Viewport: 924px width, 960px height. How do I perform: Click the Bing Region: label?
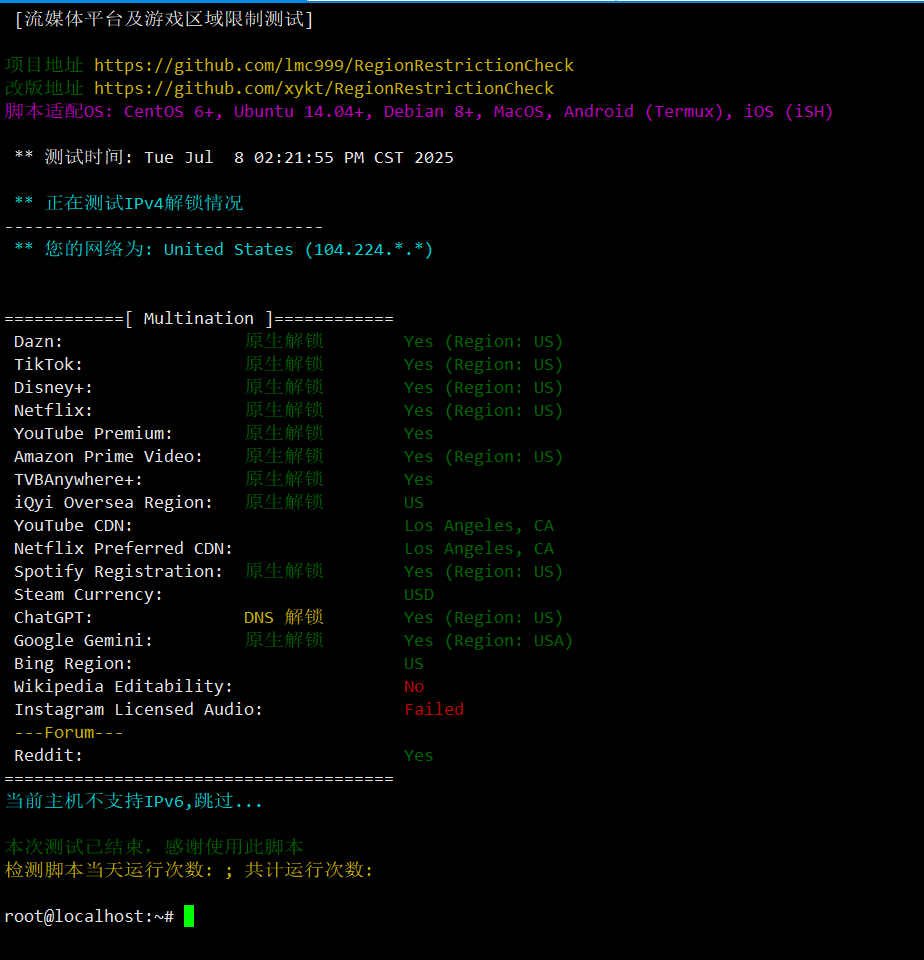click(x=73, y=664)
